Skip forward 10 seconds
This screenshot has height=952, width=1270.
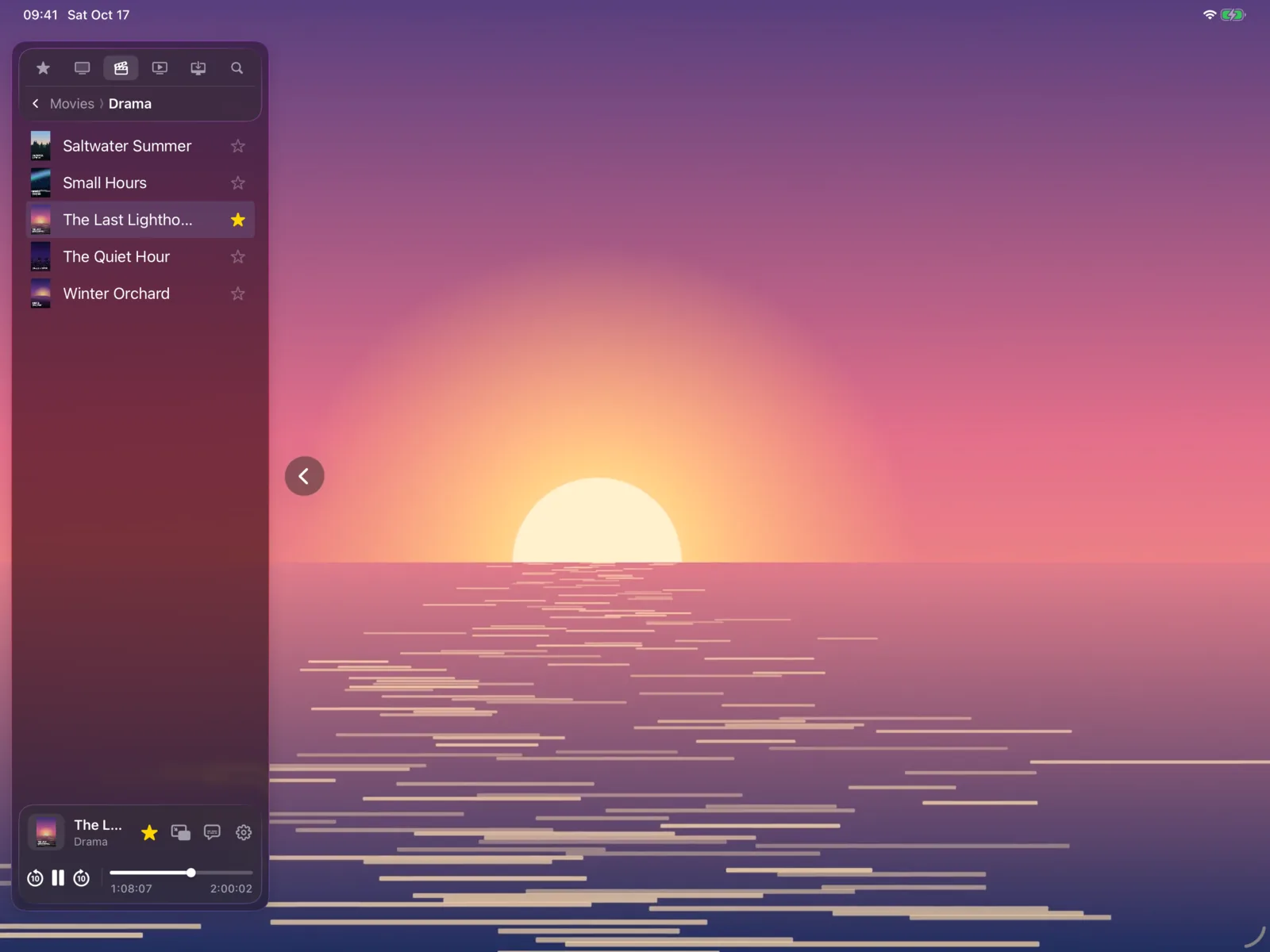81,878
